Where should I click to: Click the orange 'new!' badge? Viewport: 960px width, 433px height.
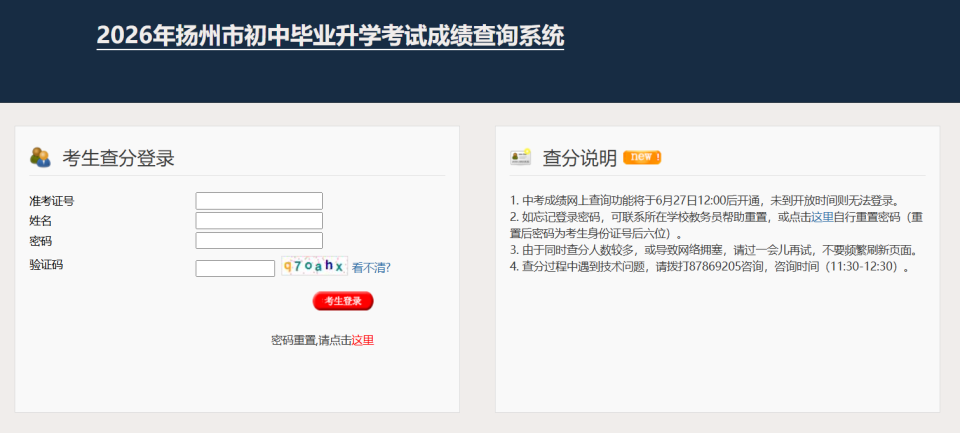click(x=642, y=157)
